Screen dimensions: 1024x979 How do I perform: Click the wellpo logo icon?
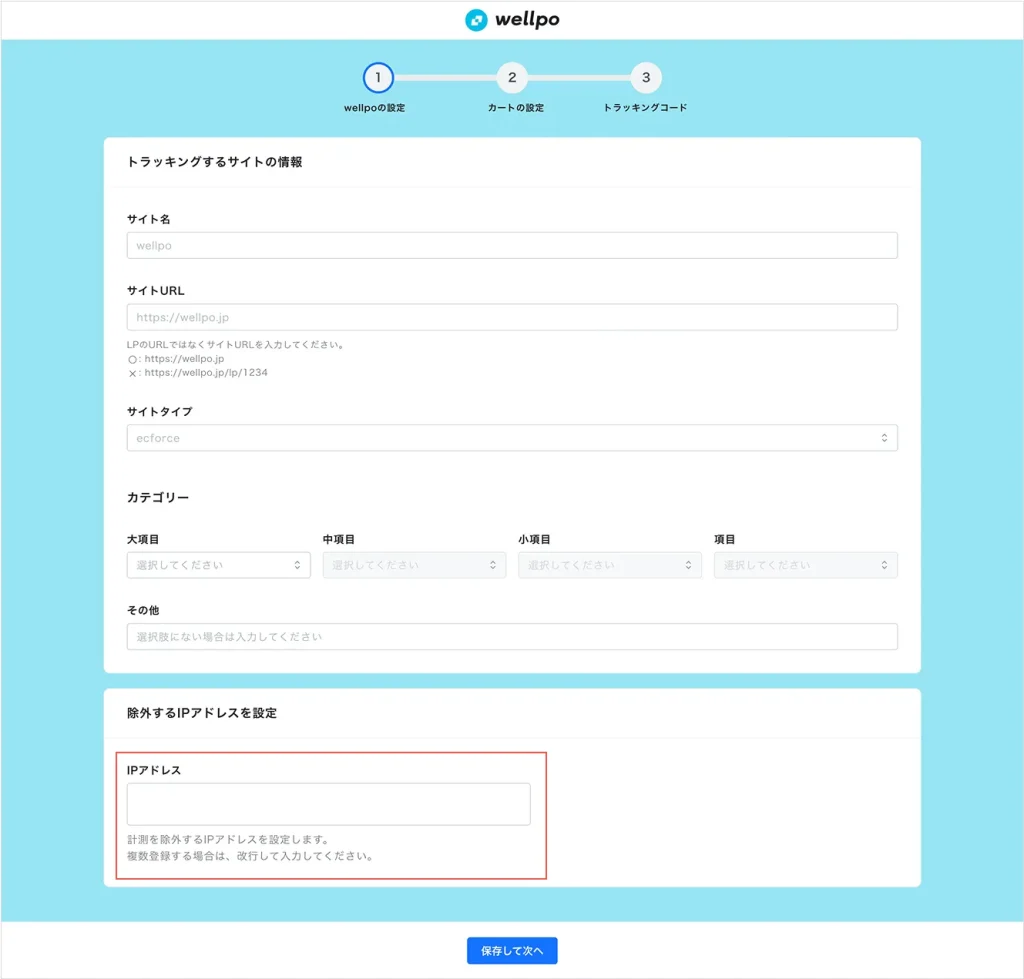[477, 20]
